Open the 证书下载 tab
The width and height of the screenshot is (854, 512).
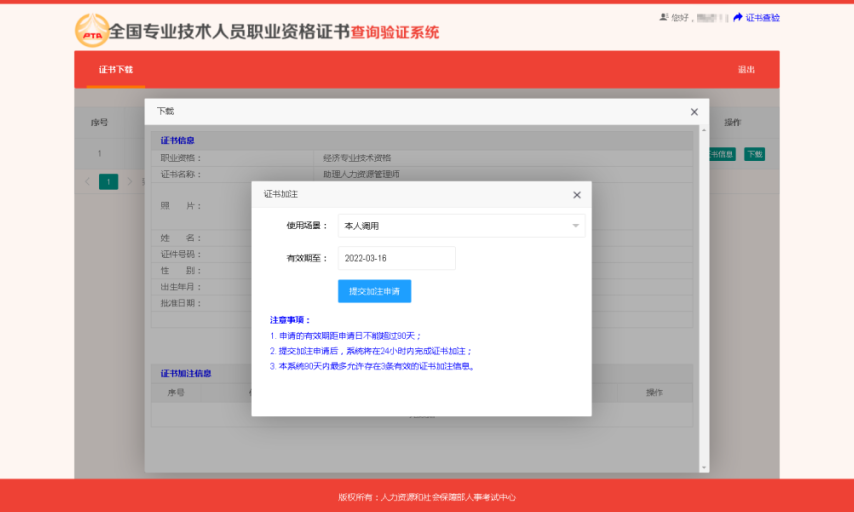[115, 70]
